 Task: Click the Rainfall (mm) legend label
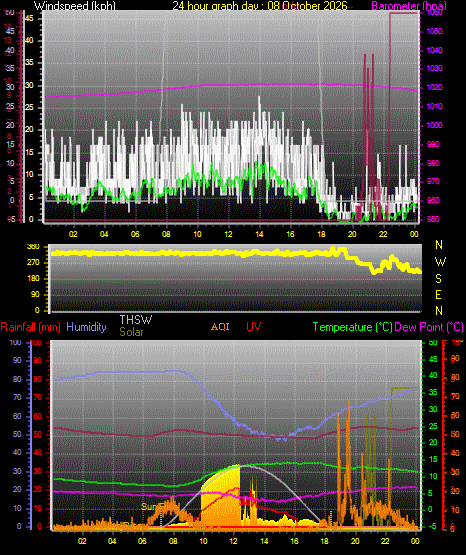tap(30, 327)
